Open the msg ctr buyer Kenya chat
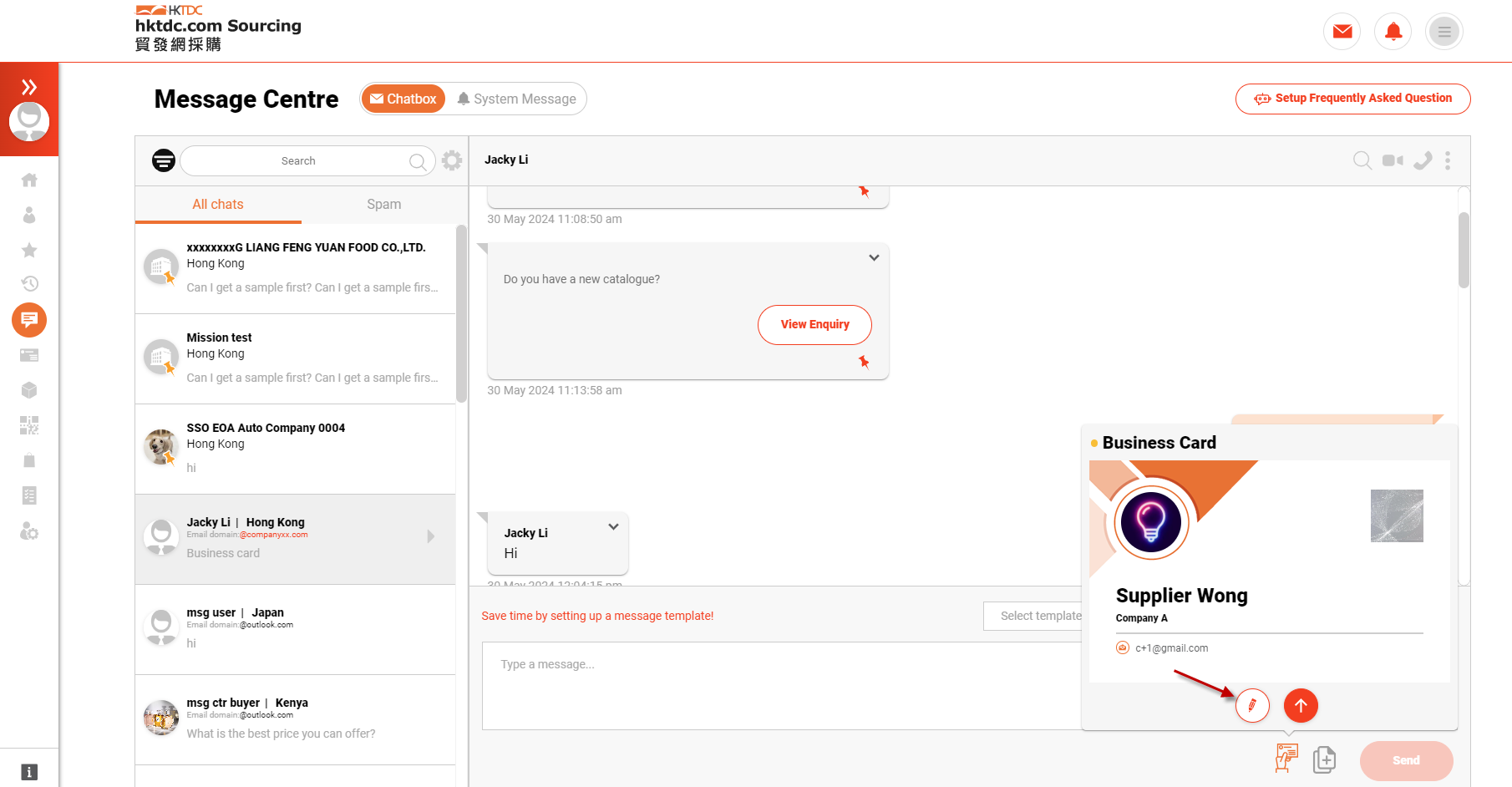 pos(296,720)
